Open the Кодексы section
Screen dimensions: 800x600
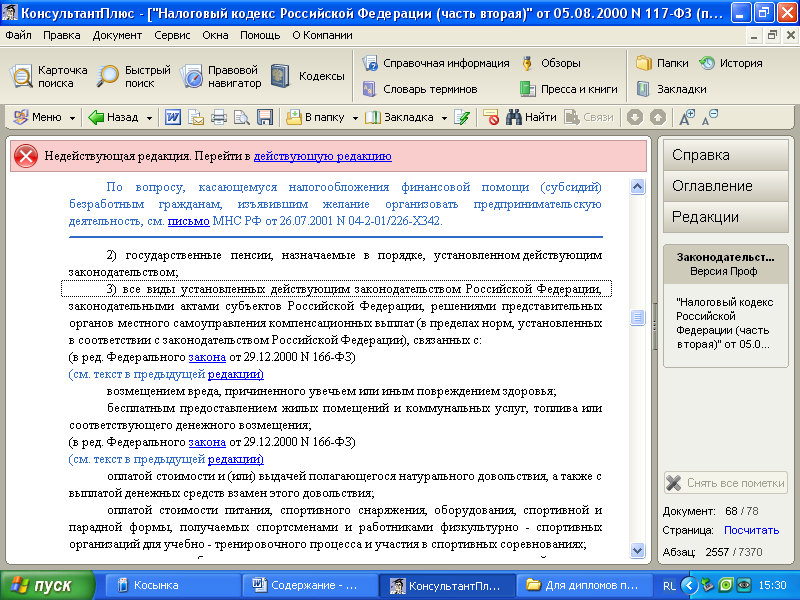[308, 76]
